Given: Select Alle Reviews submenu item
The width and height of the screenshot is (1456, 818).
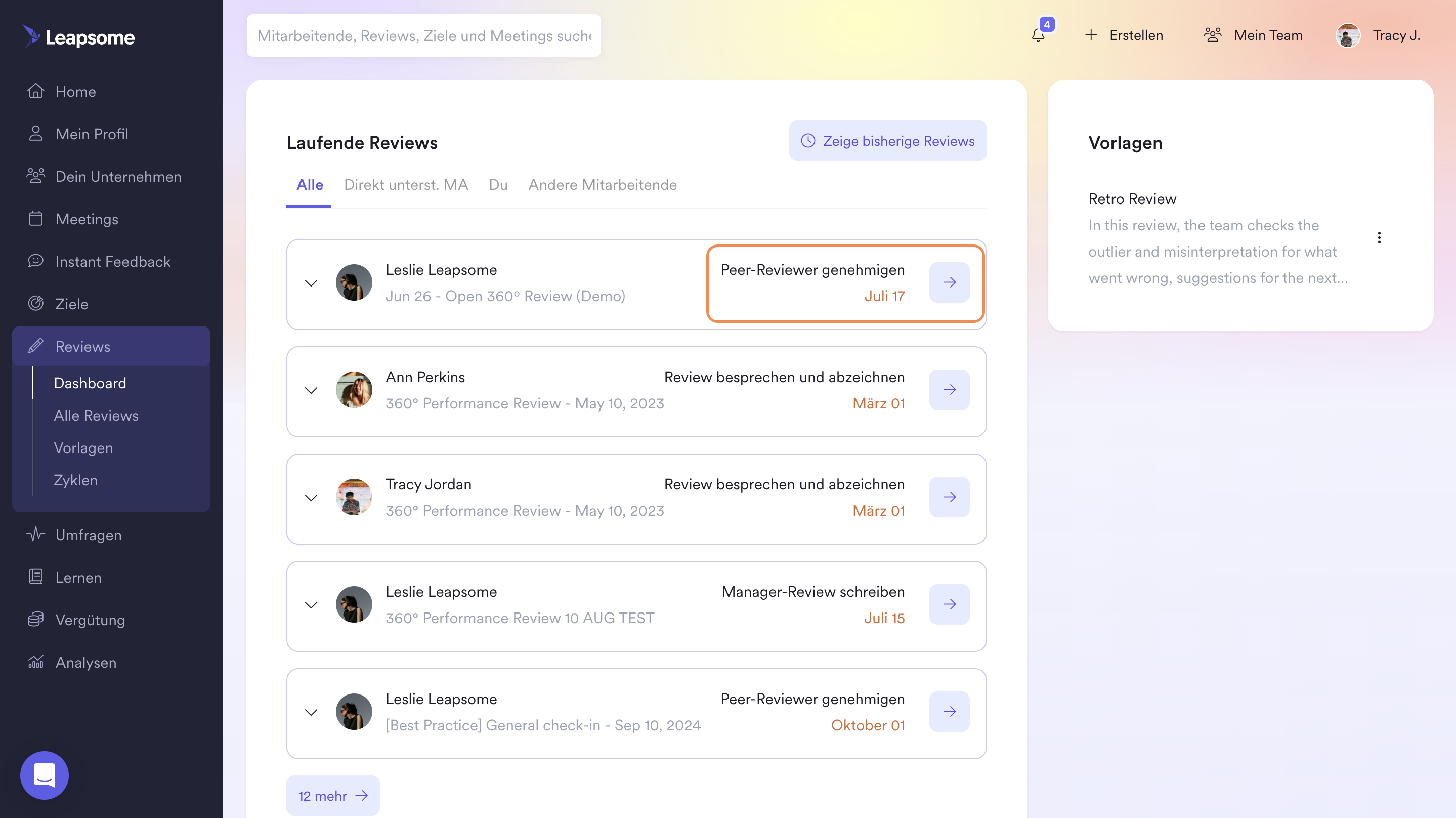Looking at the screenshot, I should point(96,415).
